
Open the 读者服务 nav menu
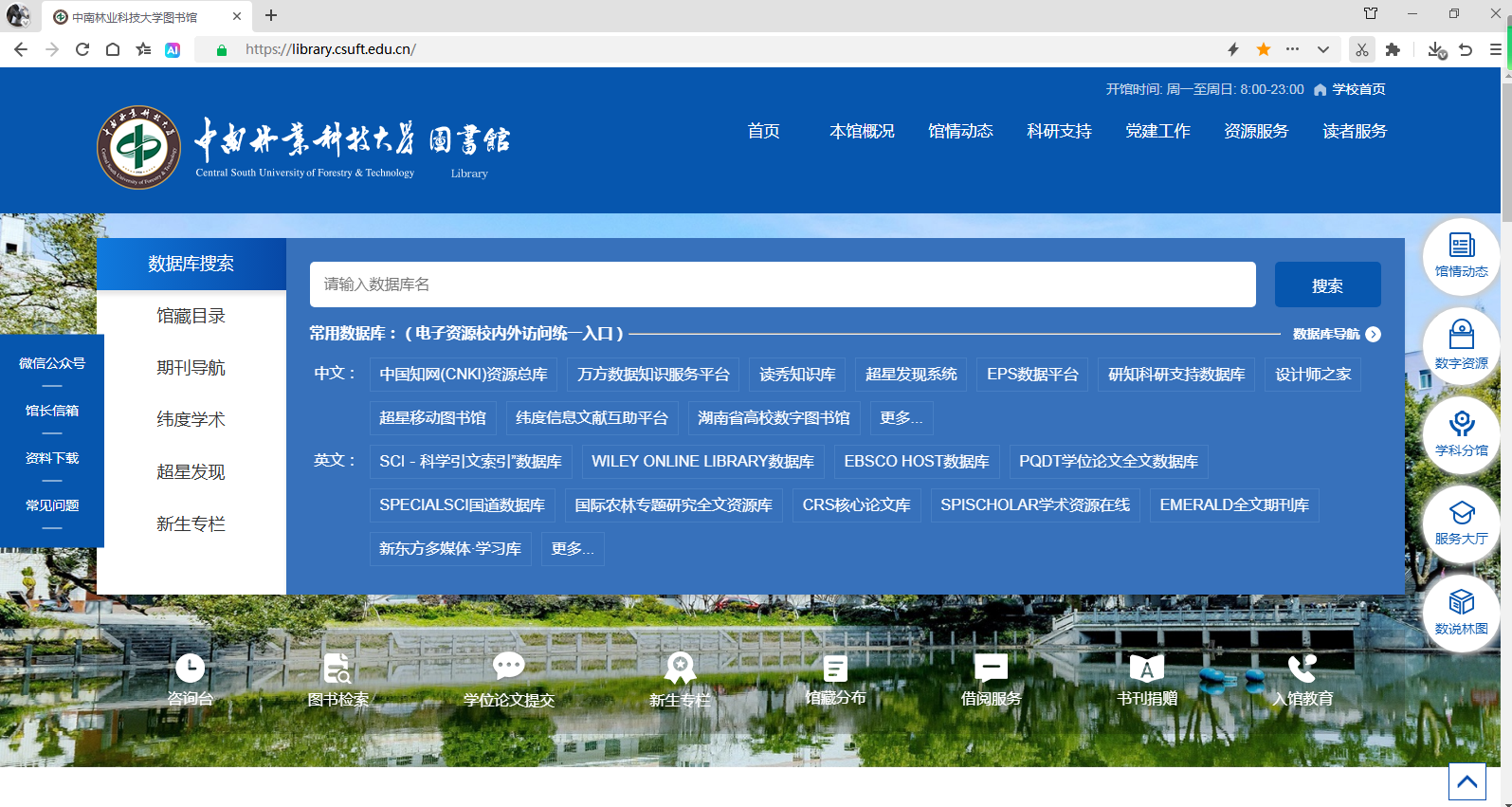pos(1355,131)
